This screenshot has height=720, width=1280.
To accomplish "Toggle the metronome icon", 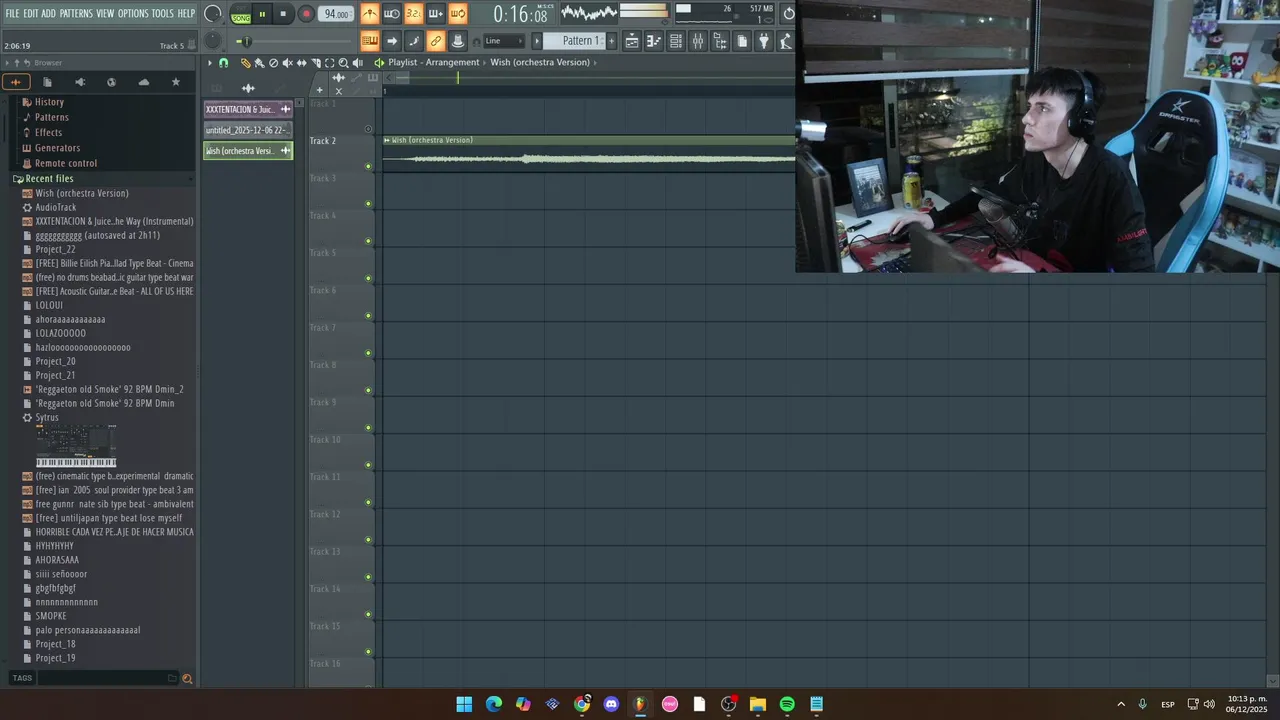I will [370, 14].
